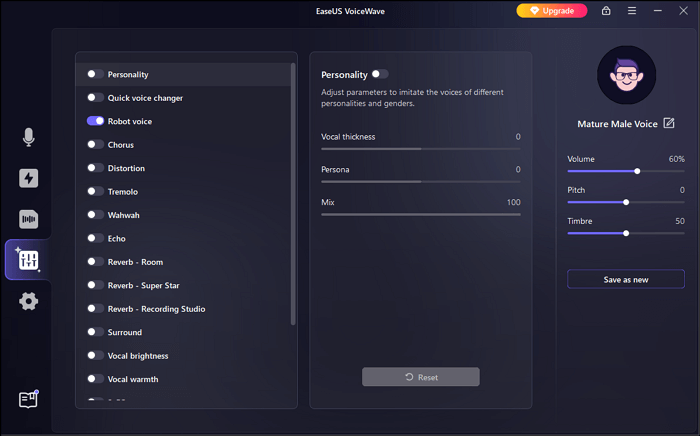Select the Reverb - Room label
Screen dimensions: 700x436
point(135,262)
